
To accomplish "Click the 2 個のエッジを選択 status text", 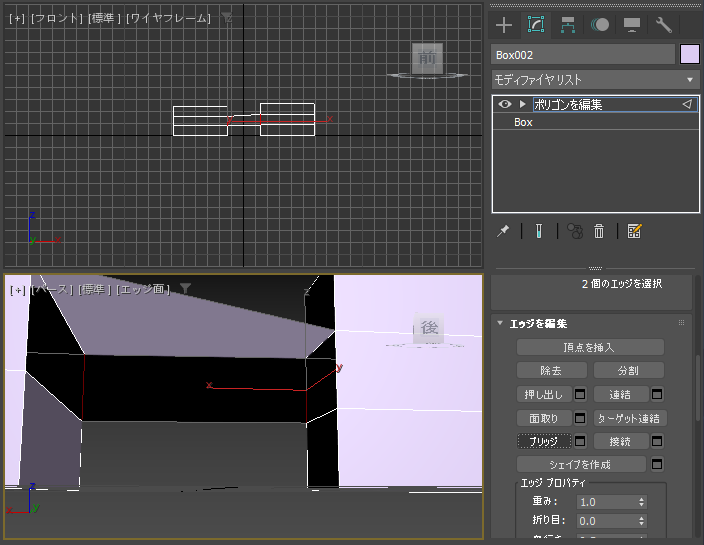I will (622, 284).
